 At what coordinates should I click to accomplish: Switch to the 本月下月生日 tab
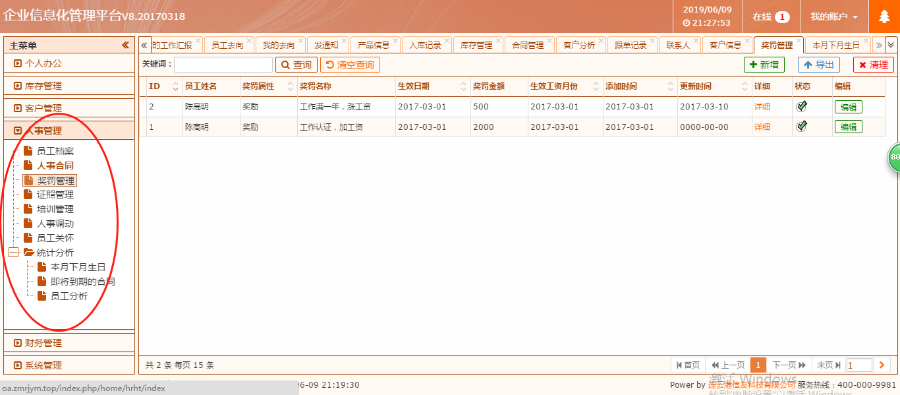point(837,45)
